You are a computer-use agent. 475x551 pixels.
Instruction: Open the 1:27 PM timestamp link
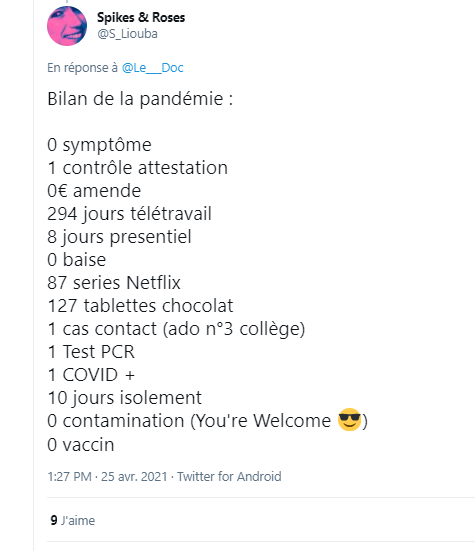(70, 477)
